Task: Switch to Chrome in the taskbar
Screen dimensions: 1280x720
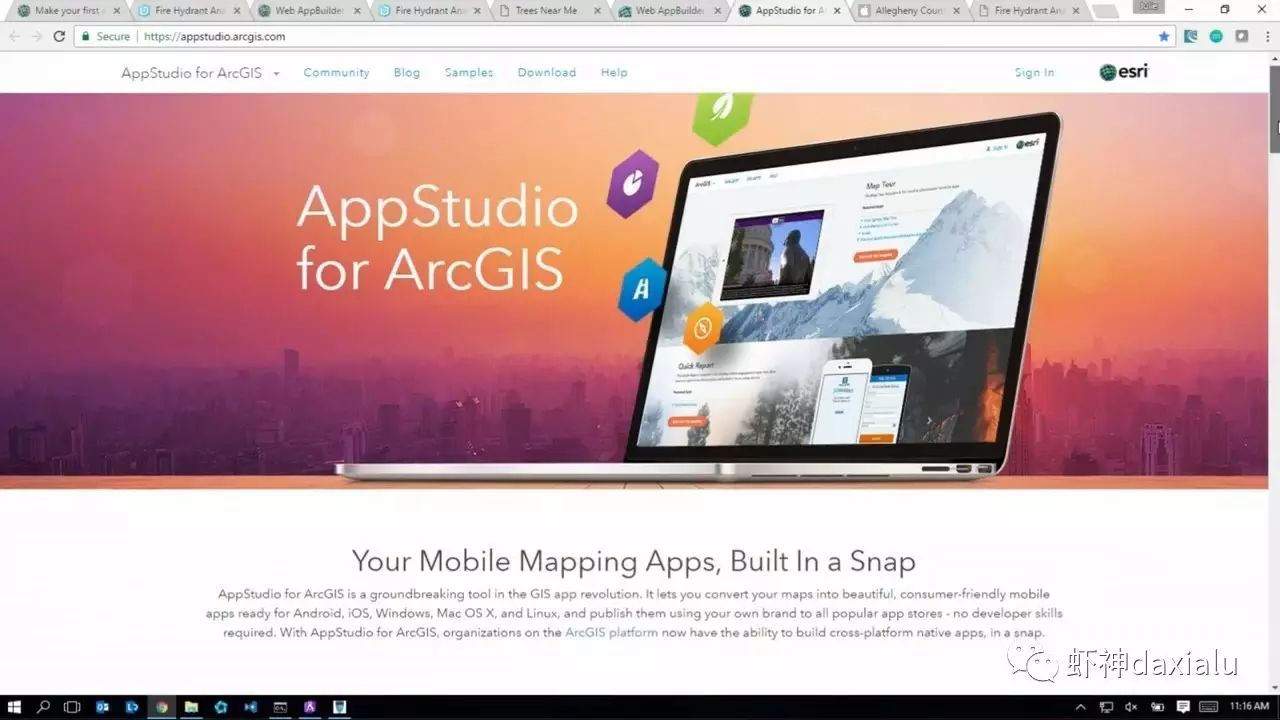Action: 162,707
